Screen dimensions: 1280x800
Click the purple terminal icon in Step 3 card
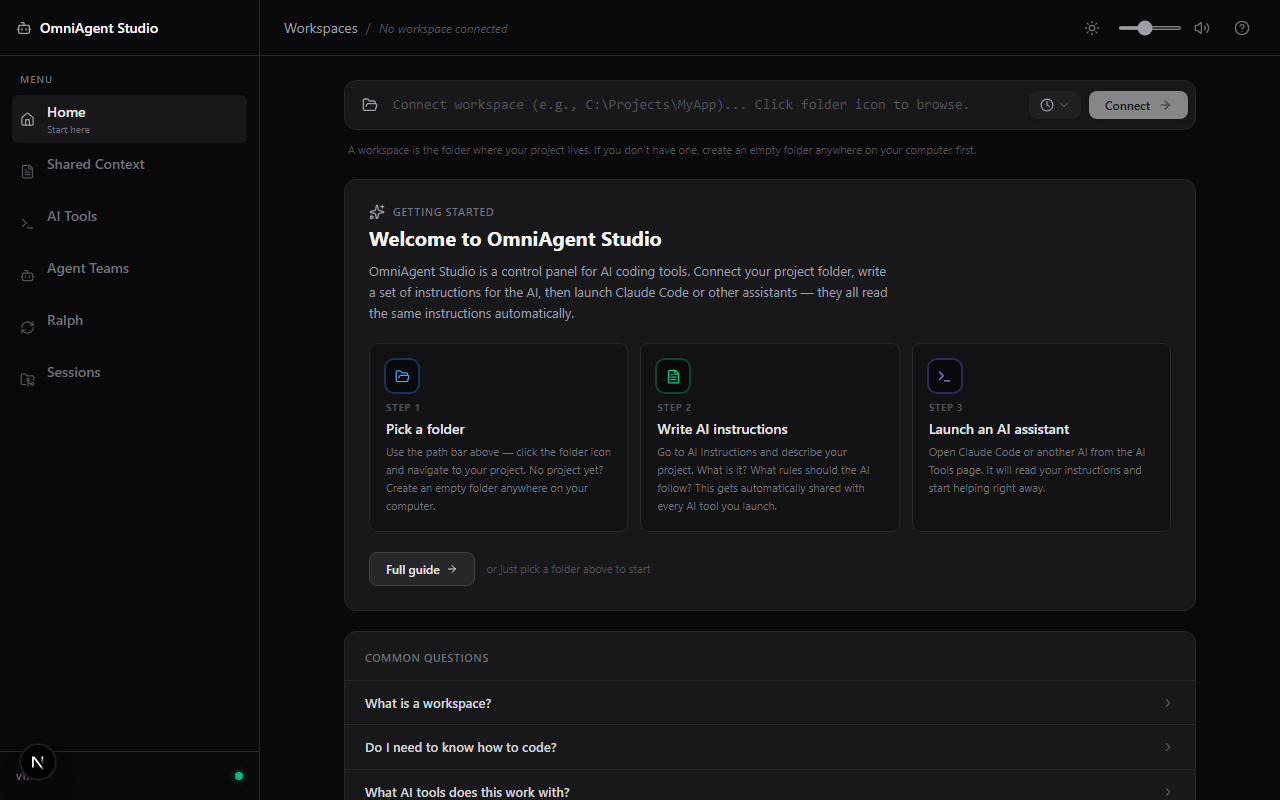click(945, 376)
